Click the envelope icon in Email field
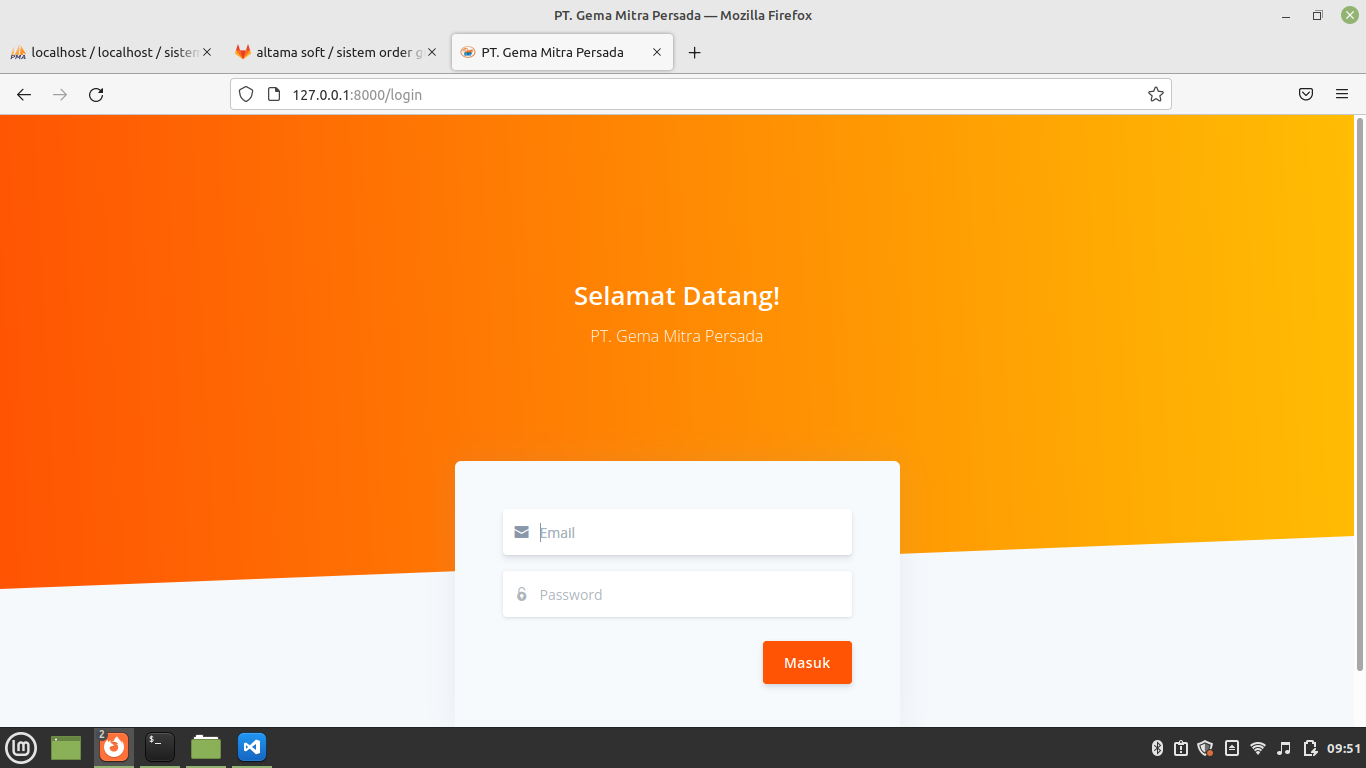Image resolution: width=1366 pixels, height=768 pixels. (x=521, y=532)
